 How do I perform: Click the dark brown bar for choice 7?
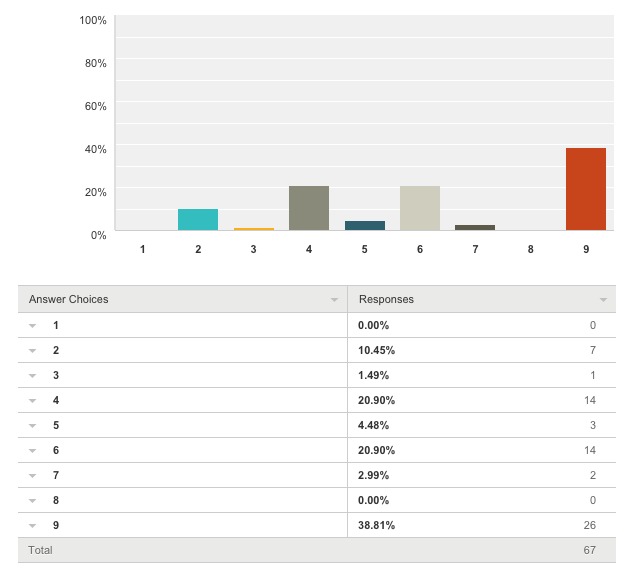(x=475, y=228)
